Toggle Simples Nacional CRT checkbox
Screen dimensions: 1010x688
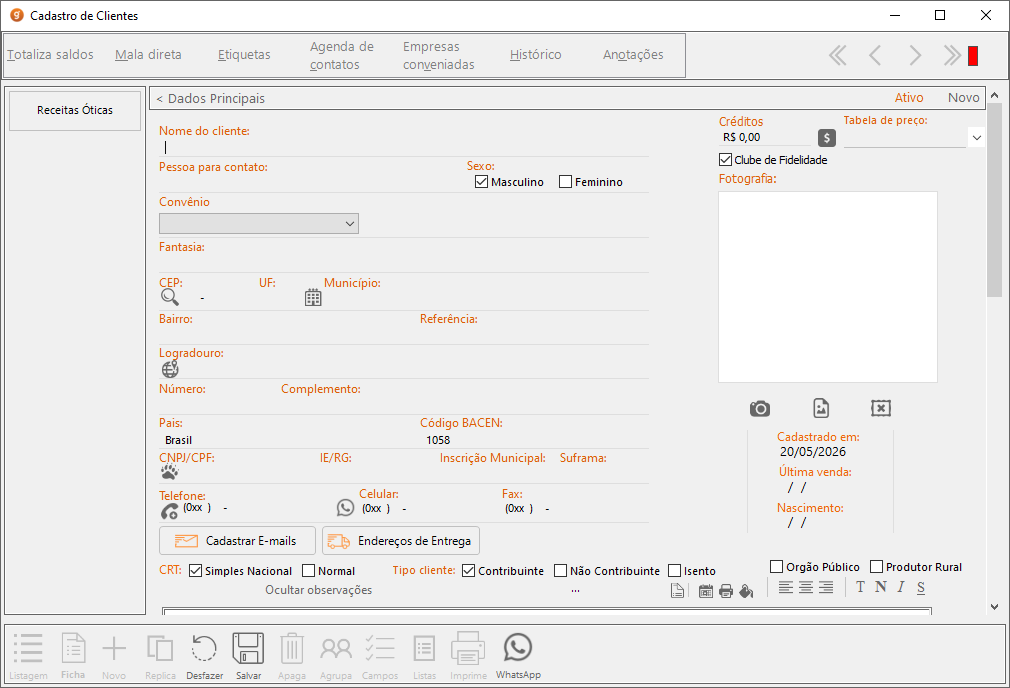pyautogui.click(x=195, y=571)
